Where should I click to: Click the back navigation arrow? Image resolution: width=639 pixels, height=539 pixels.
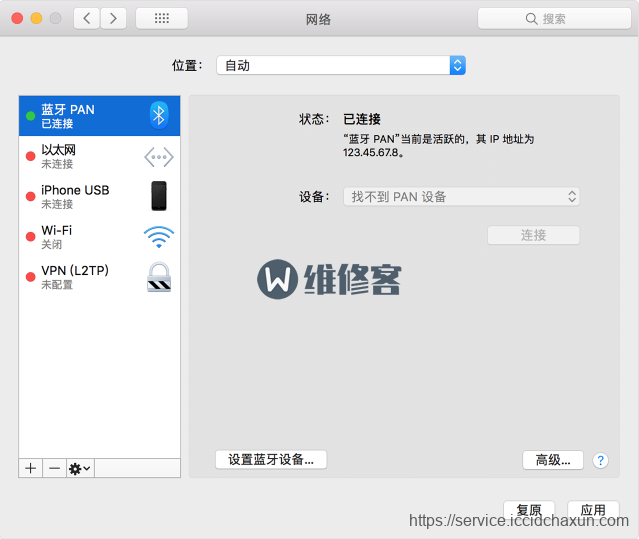point(86,18)
